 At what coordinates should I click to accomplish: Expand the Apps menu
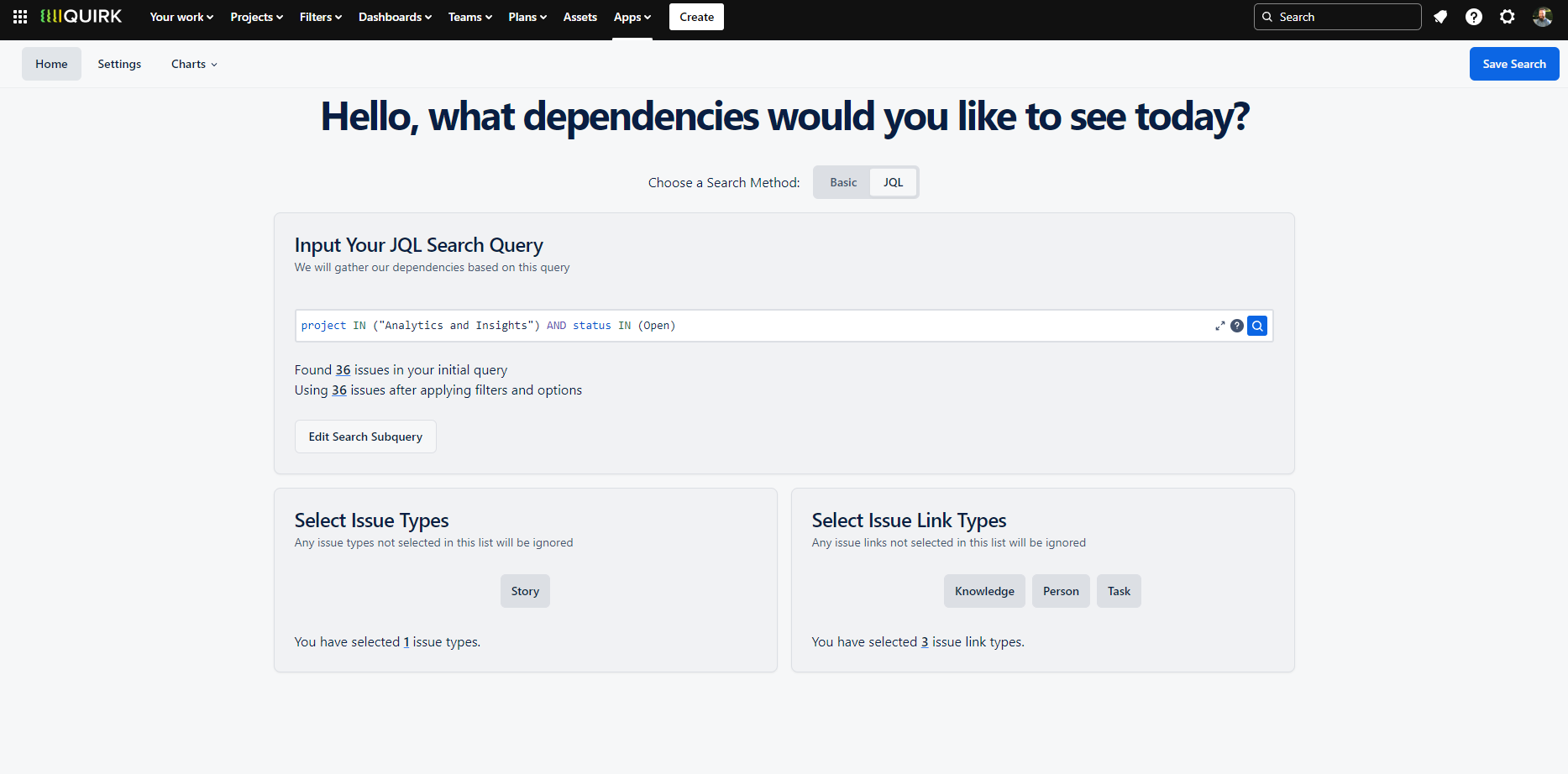632,17
